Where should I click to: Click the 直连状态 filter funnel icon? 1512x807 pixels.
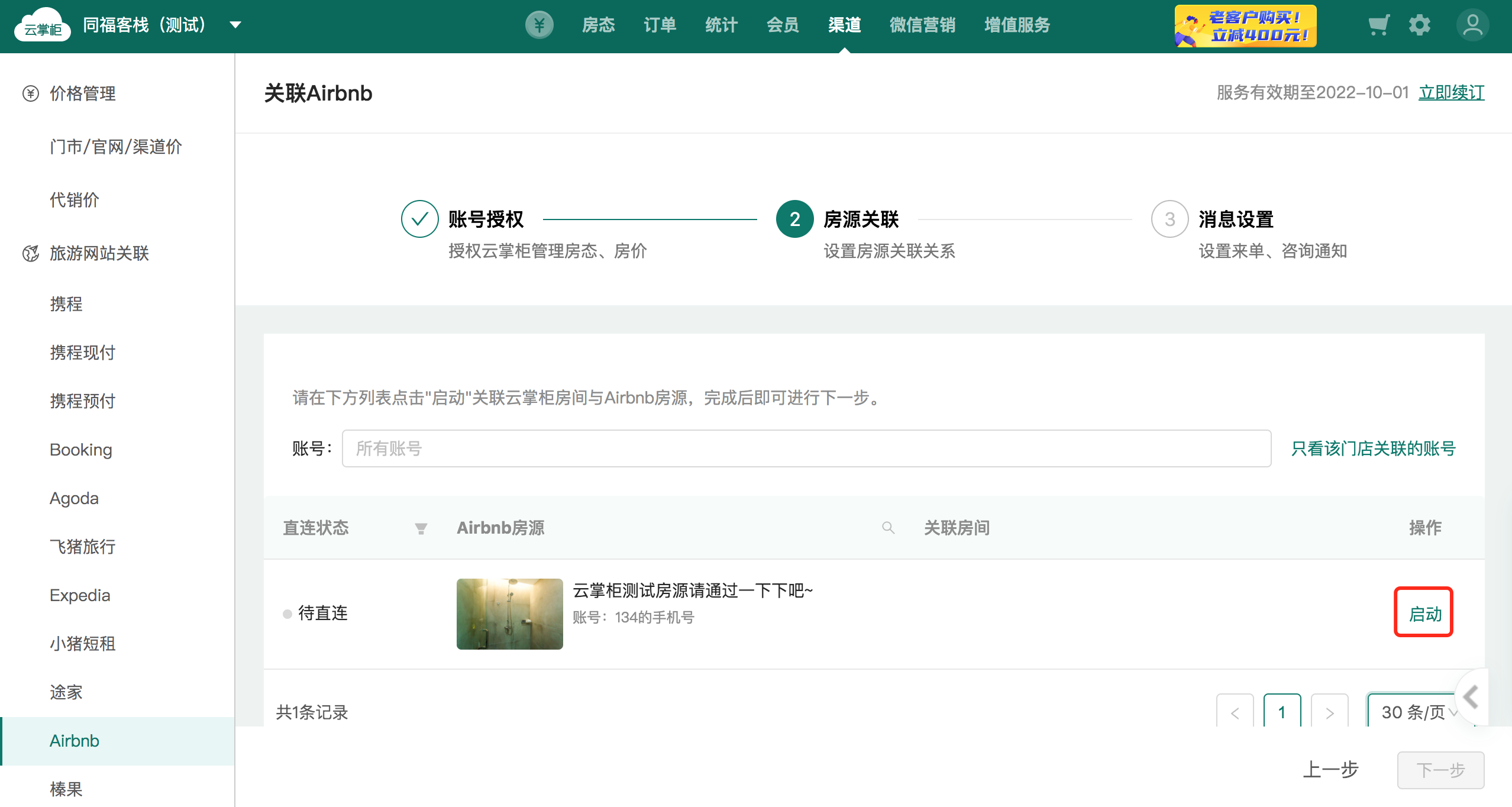(x=421, y=528)
